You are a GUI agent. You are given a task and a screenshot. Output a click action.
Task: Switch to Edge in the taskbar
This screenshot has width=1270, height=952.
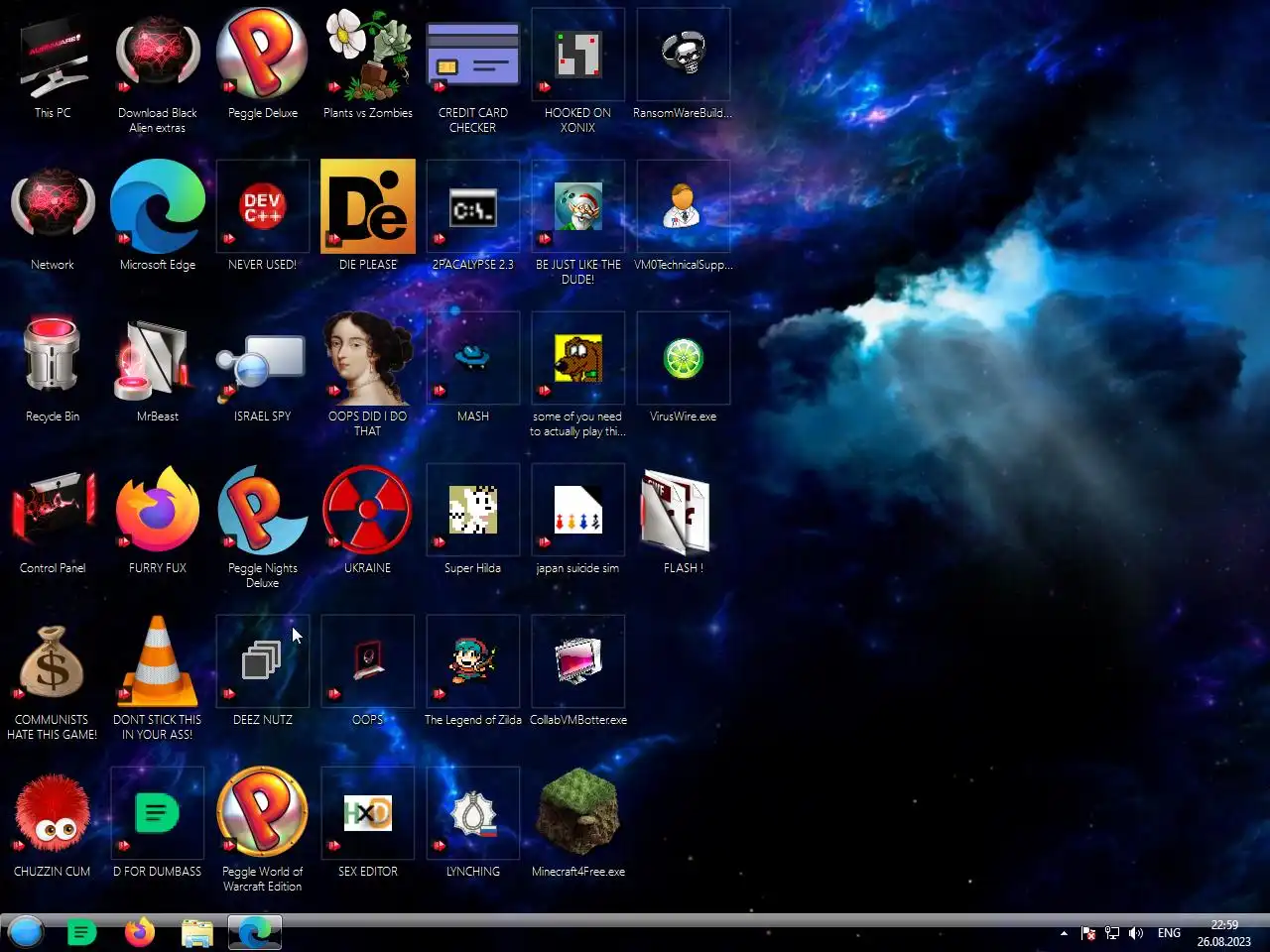[255, 932]
